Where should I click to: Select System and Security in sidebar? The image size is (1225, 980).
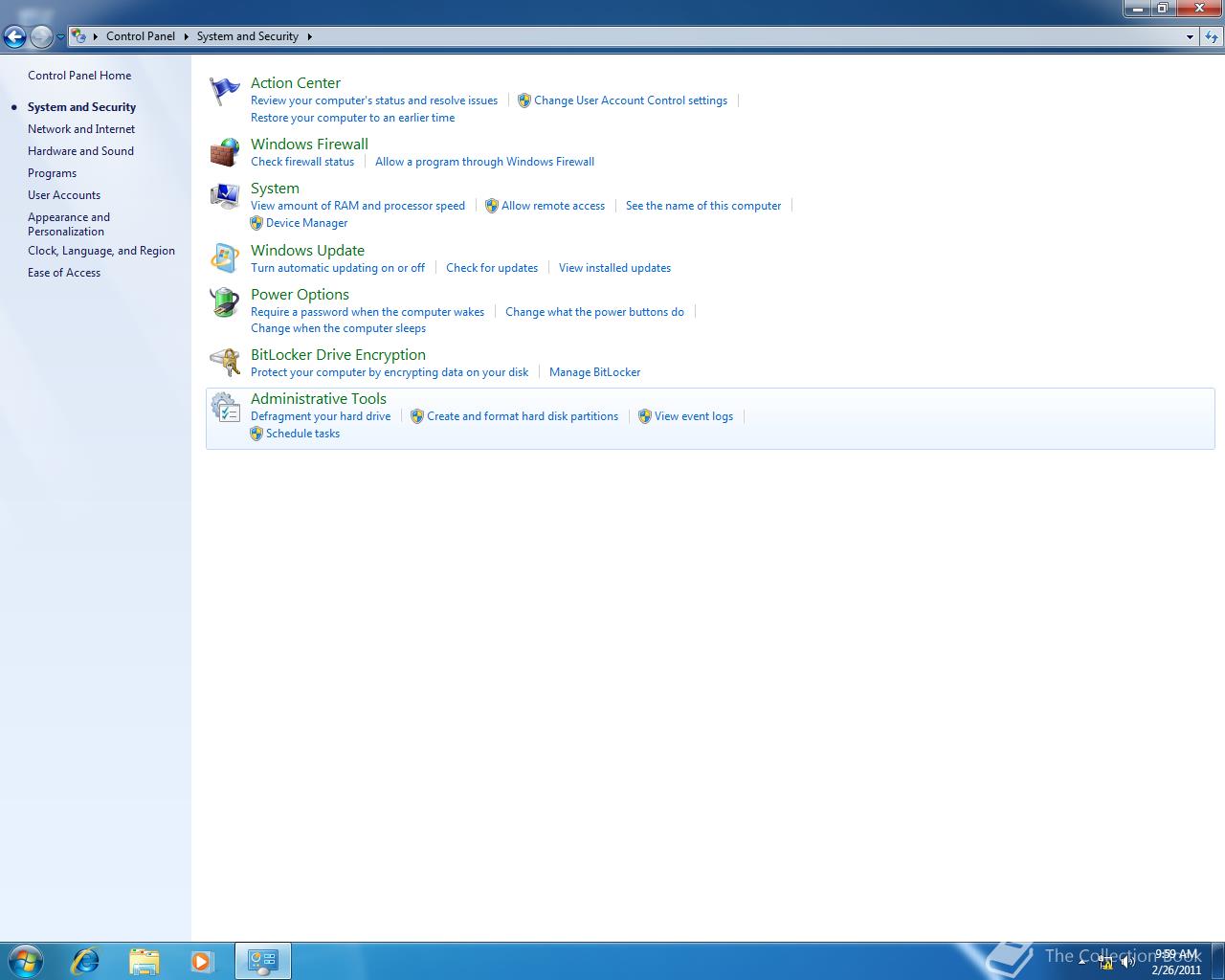point(81,107)
